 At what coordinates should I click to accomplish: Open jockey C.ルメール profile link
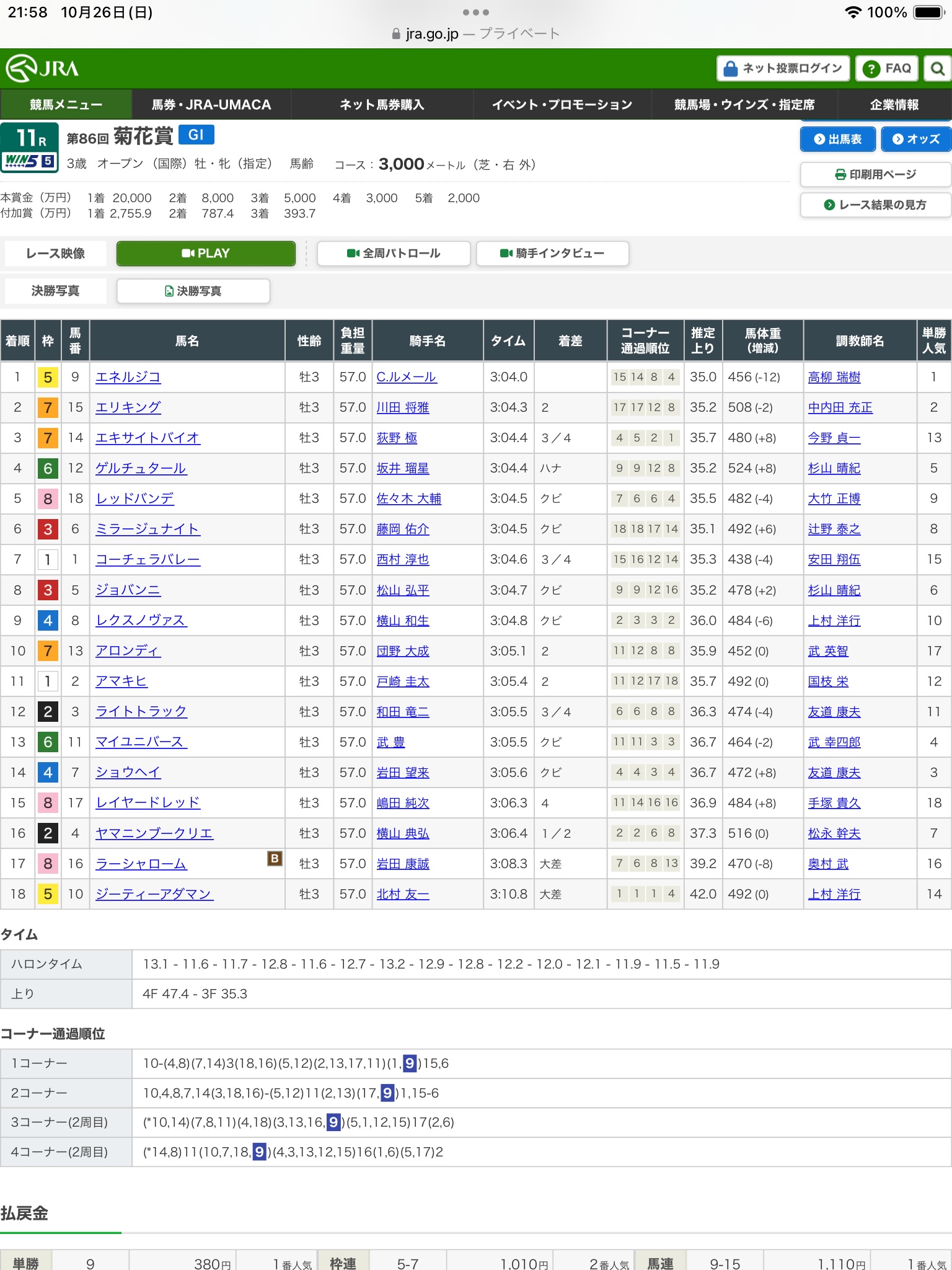tap(406, 377)
